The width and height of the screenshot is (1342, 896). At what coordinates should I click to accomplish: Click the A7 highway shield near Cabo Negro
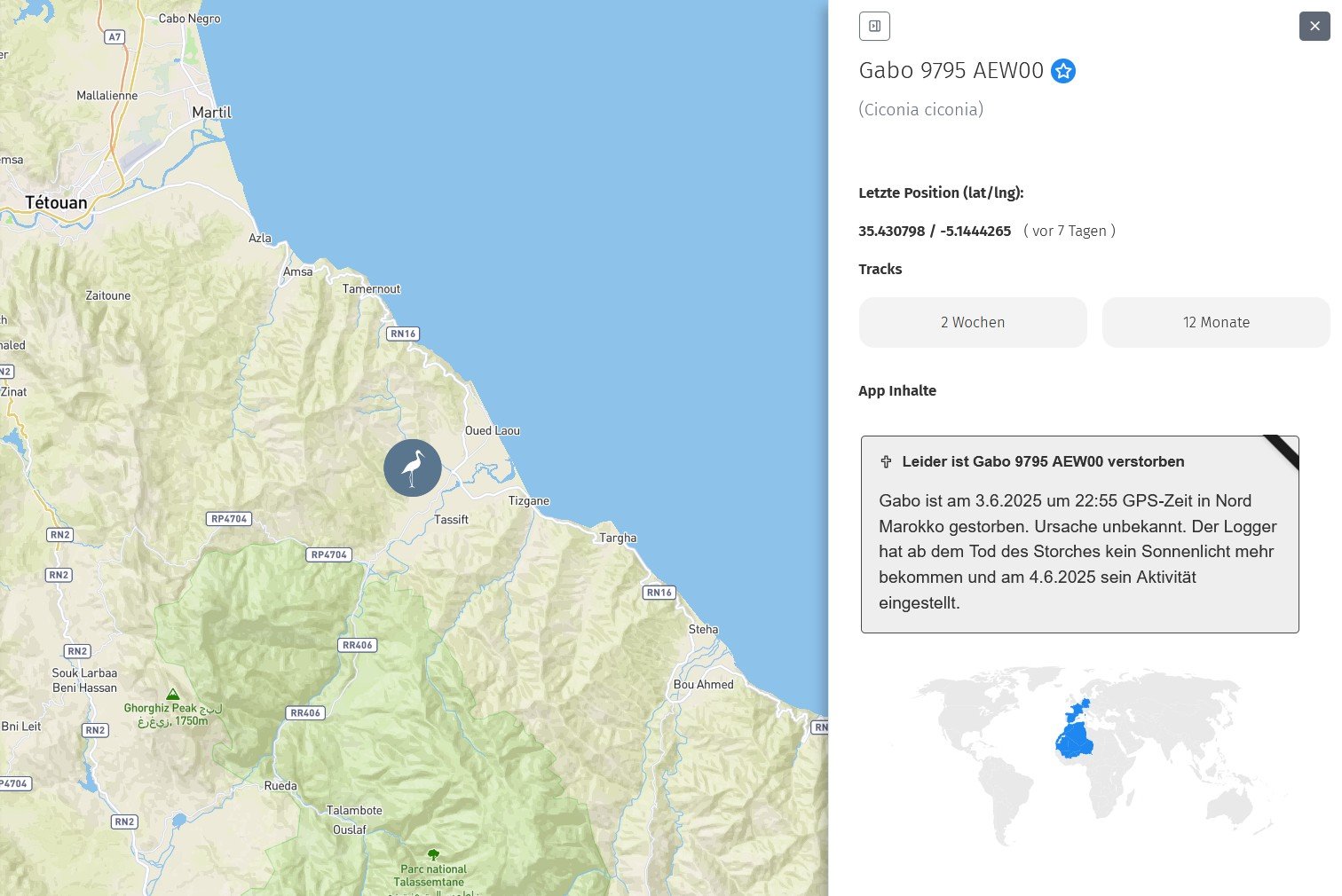[x=114, y=37]
